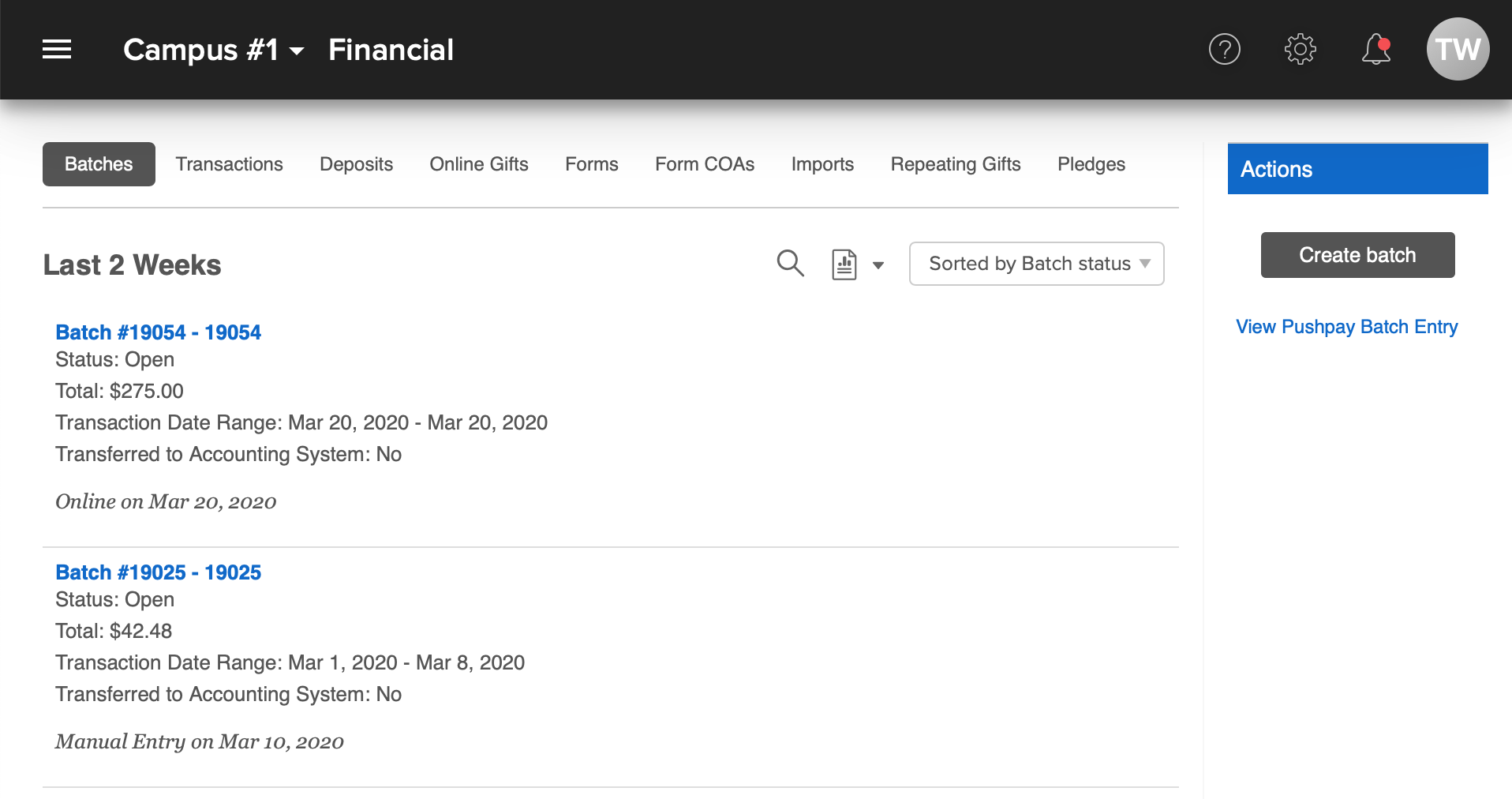Expand the report export dropdown arrow
This screenshot has width=1512, height=799.
click(x=878, y=265)
